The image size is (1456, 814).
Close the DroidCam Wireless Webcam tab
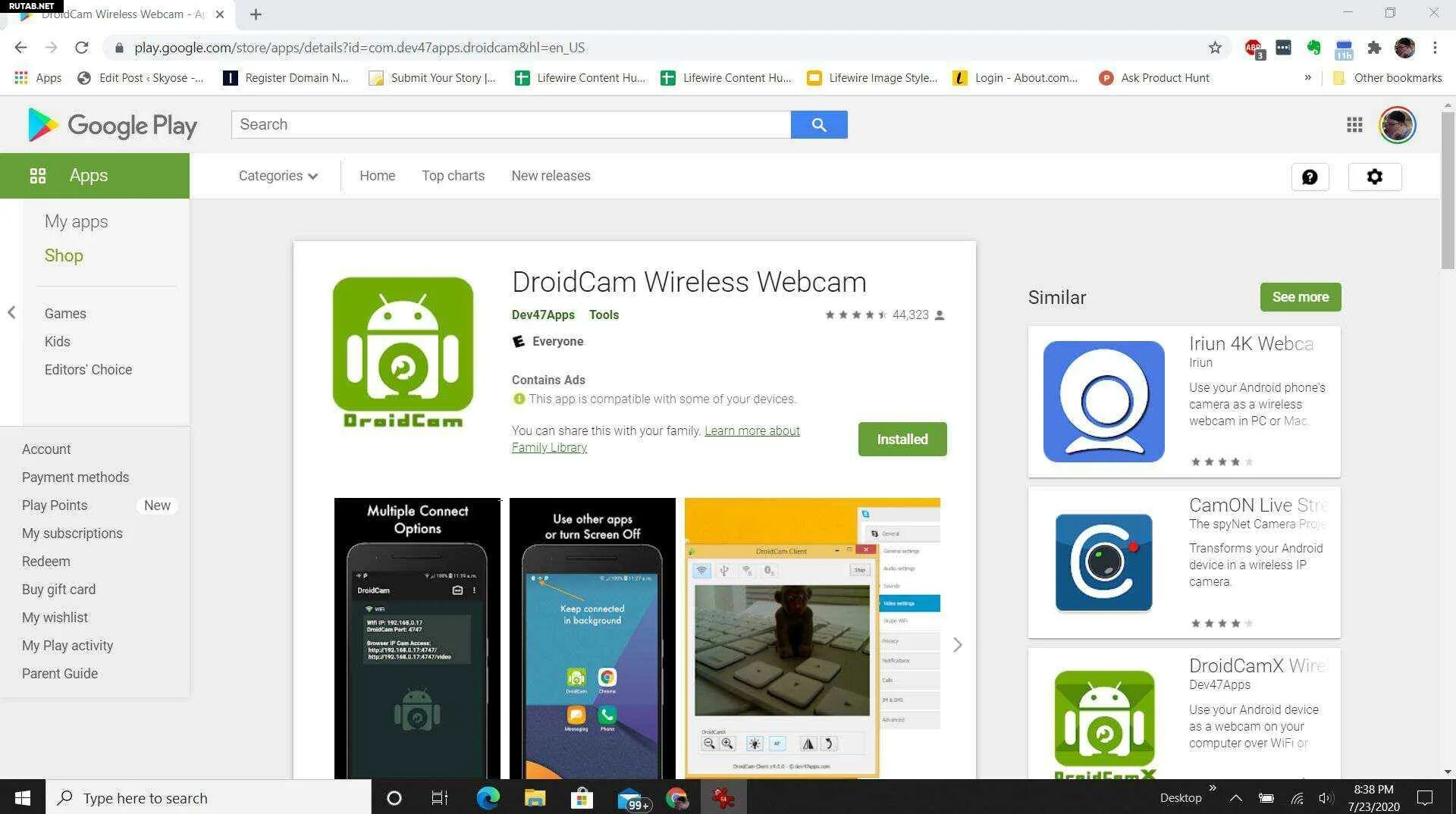click(x=220, y=14)
